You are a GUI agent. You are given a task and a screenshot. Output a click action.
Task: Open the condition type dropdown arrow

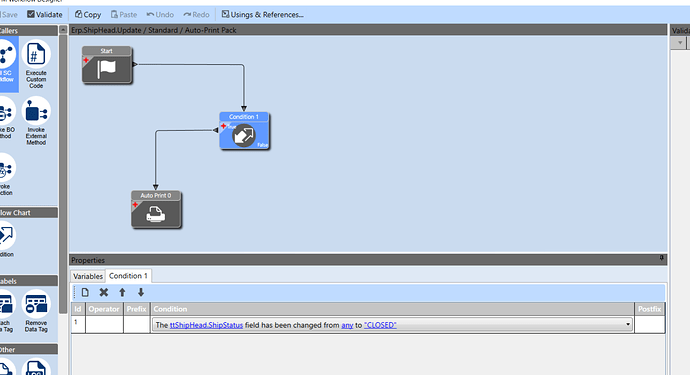[x=628, y=325]
